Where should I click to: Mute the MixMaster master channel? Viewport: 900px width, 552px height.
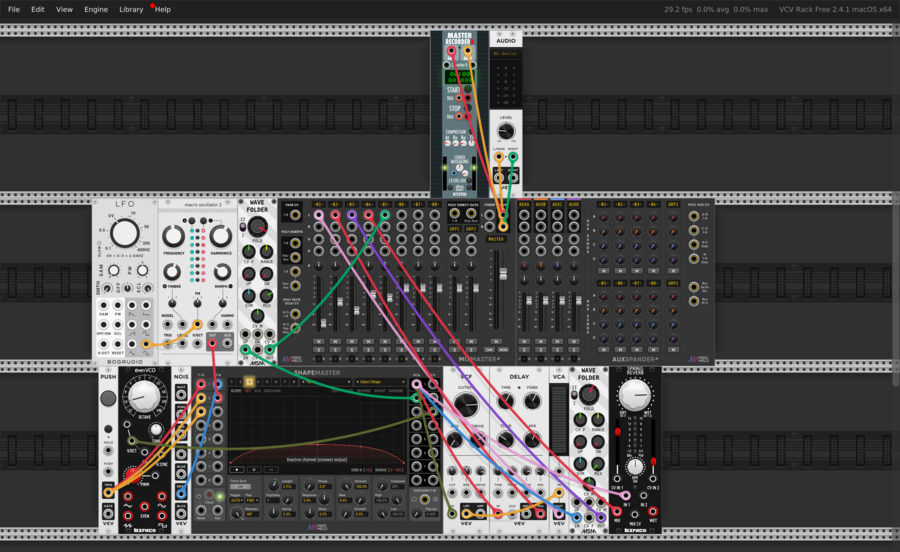(x=496, y=342)
